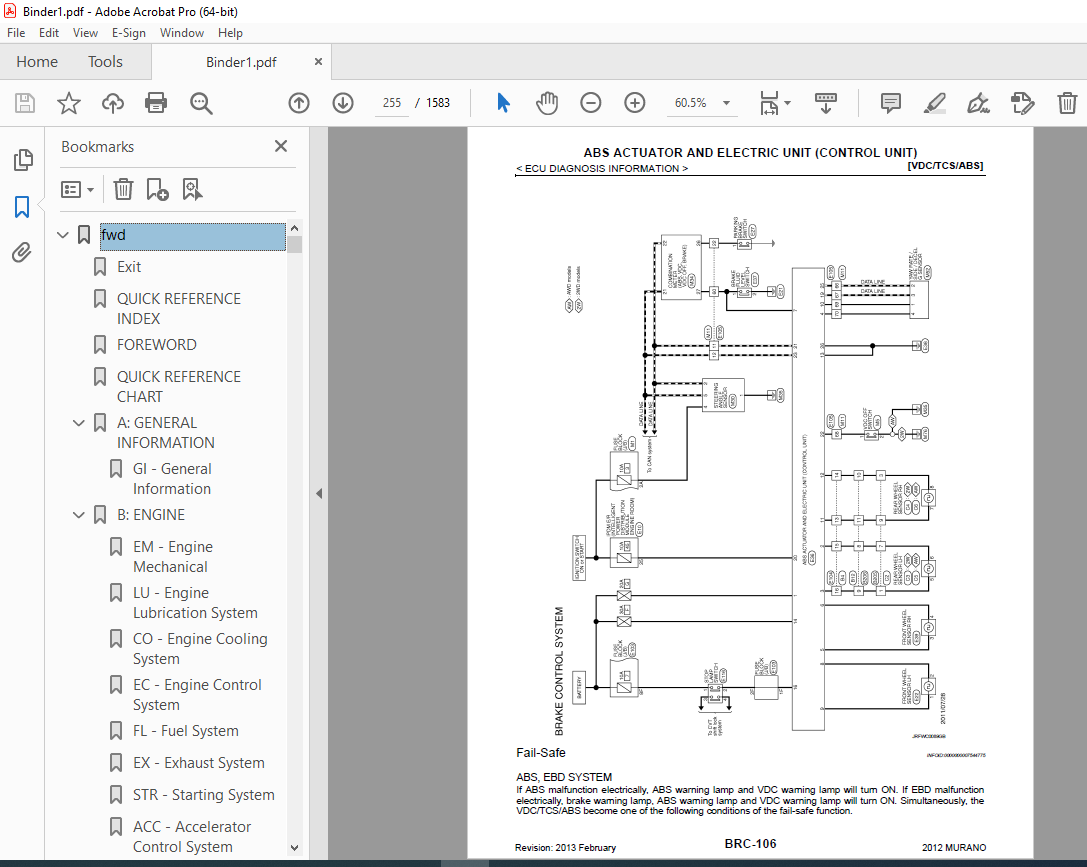Image resolution: width=1087 pixels, height=867 pixels.
Task: Collapse the navigation pane with side arrow
Action: click(319, 493)
